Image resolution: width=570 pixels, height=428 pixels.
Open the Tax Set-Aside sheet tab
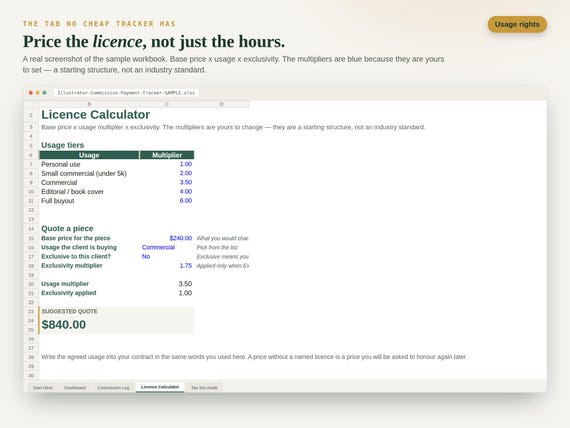coord(204,388)
